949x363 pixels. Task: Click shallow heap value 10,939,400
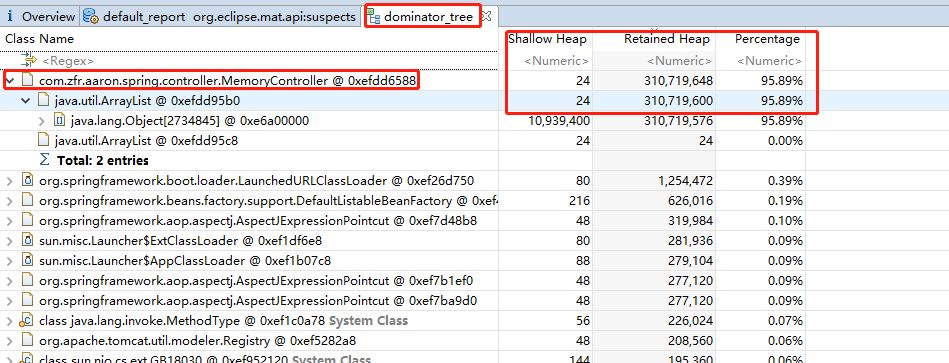point(559,120)
